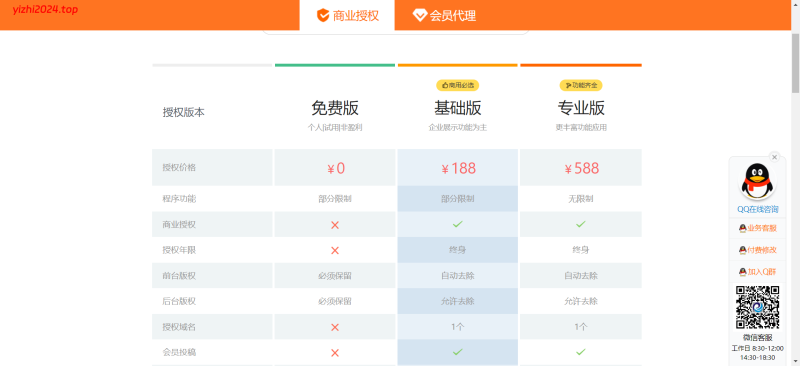The image size is (800, 366).
Task: Click the WeChat QR code image
Action: (x=757, y=307)
